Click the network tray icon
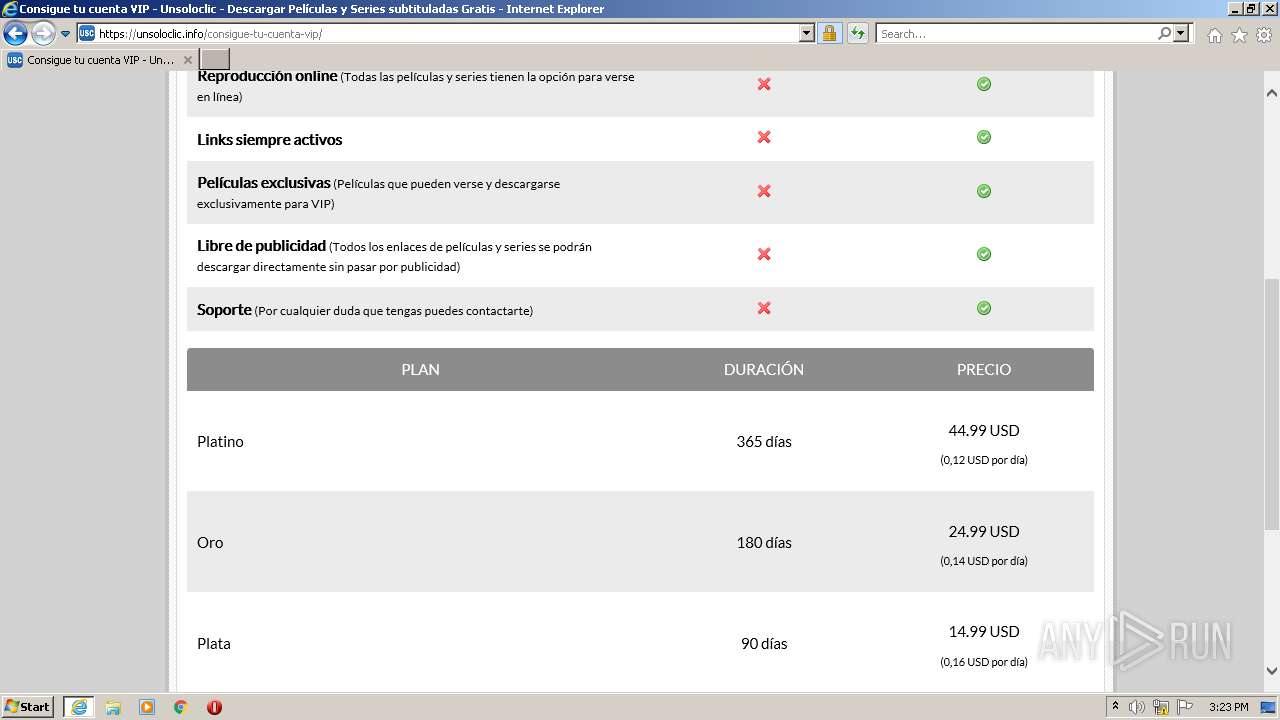This screenshot has width=1280, height=720. point(1161,707)
